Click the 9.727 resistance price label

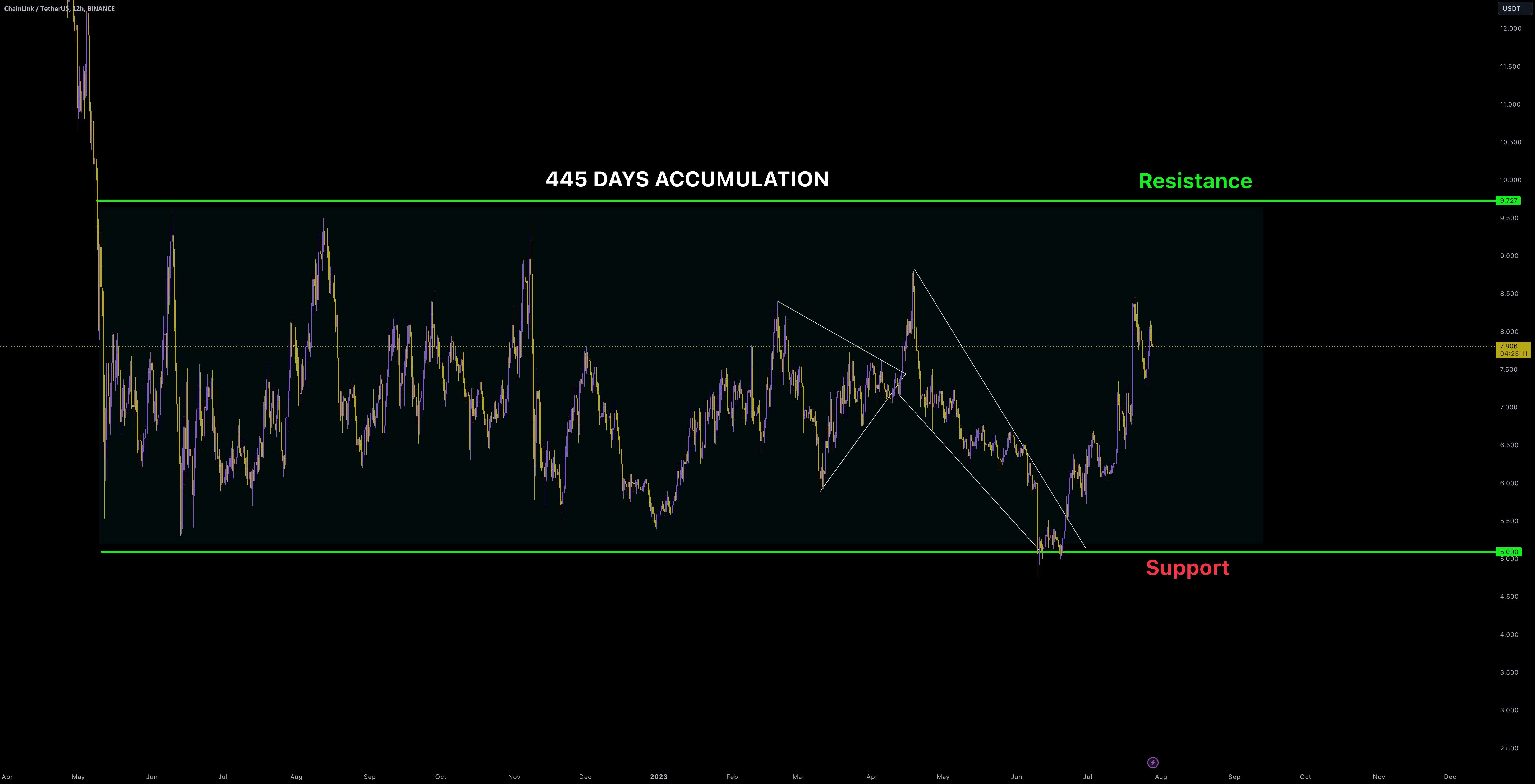coord(1508,201)
